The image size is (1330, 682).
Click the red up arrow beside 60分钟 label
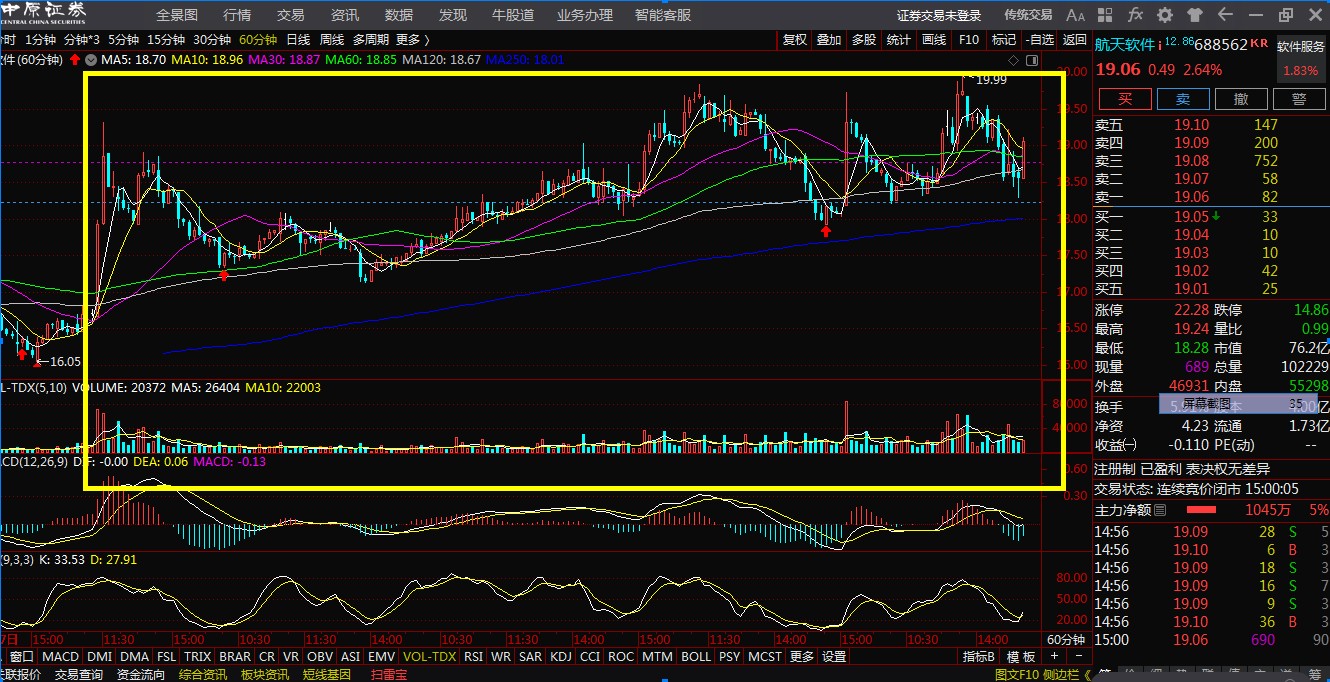[74, 60]
